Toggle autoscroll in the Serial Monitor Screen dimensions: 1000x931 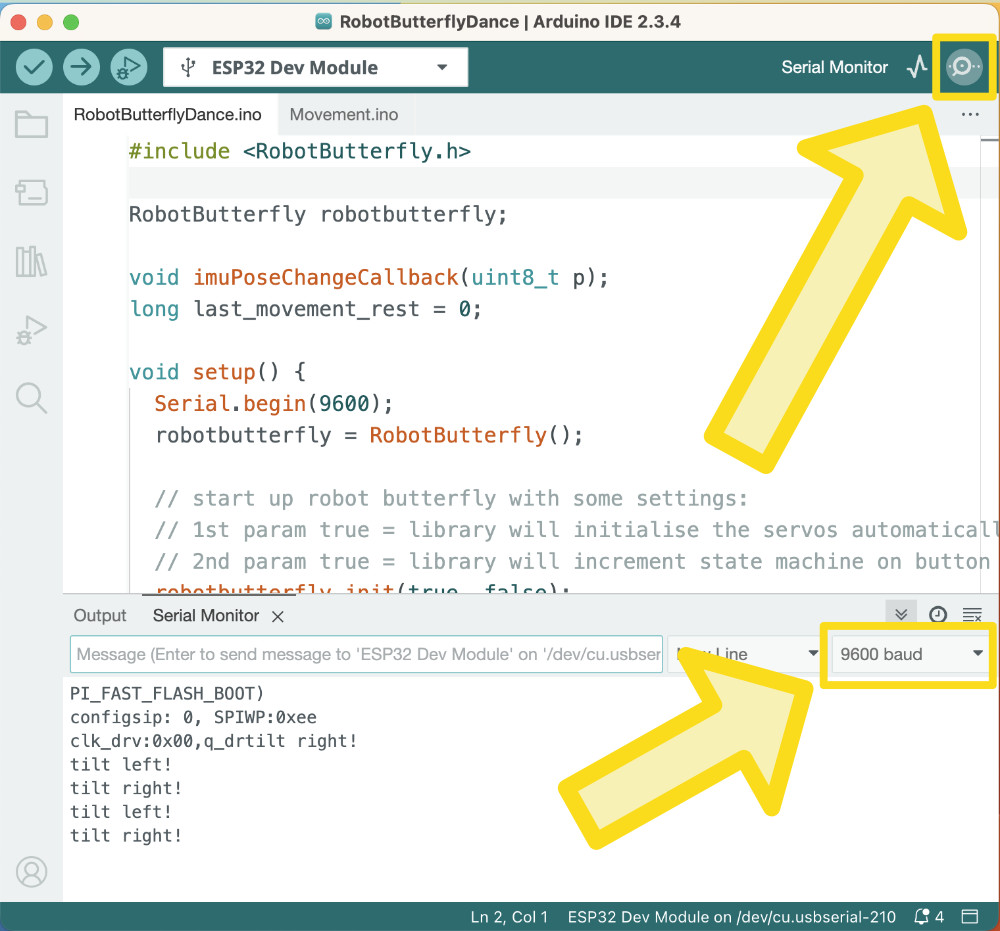coord(901,614)
